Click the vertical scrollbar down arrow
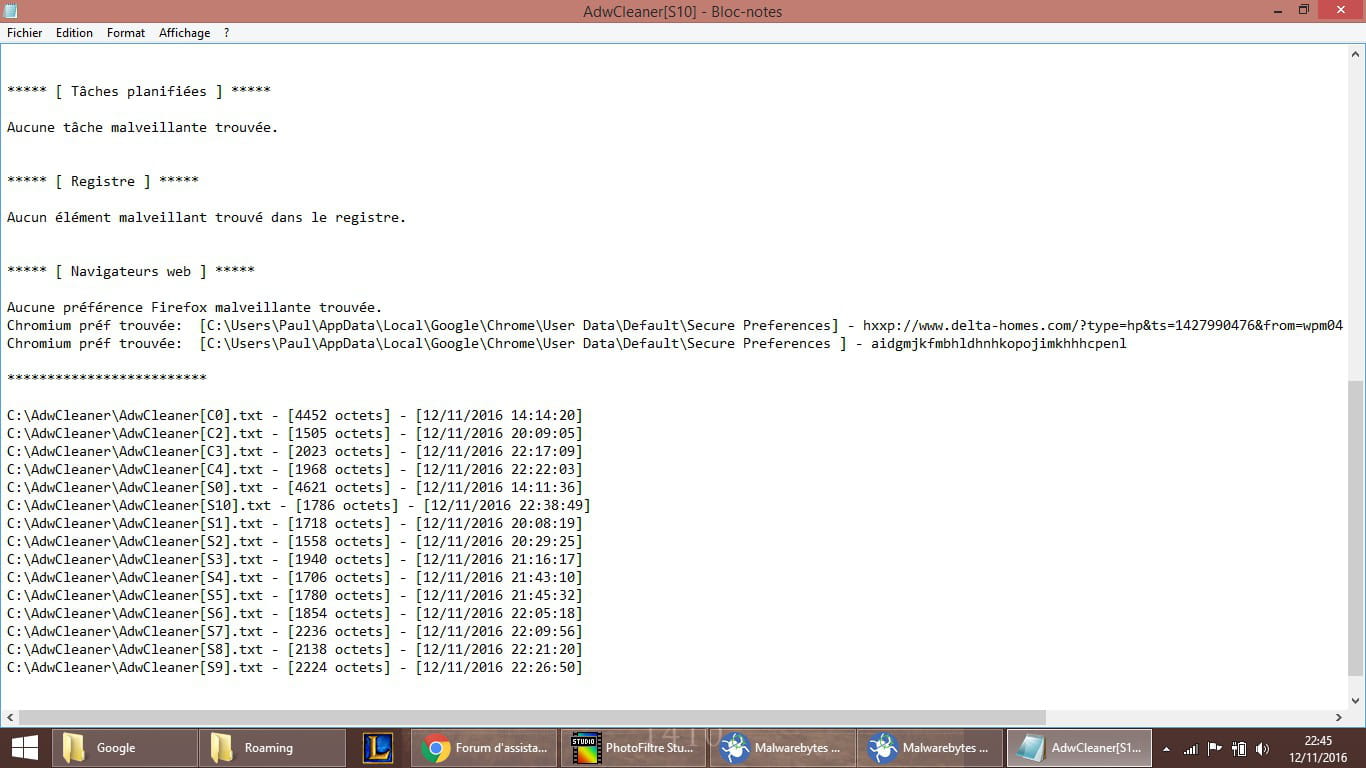 [x=1356, y=701]
